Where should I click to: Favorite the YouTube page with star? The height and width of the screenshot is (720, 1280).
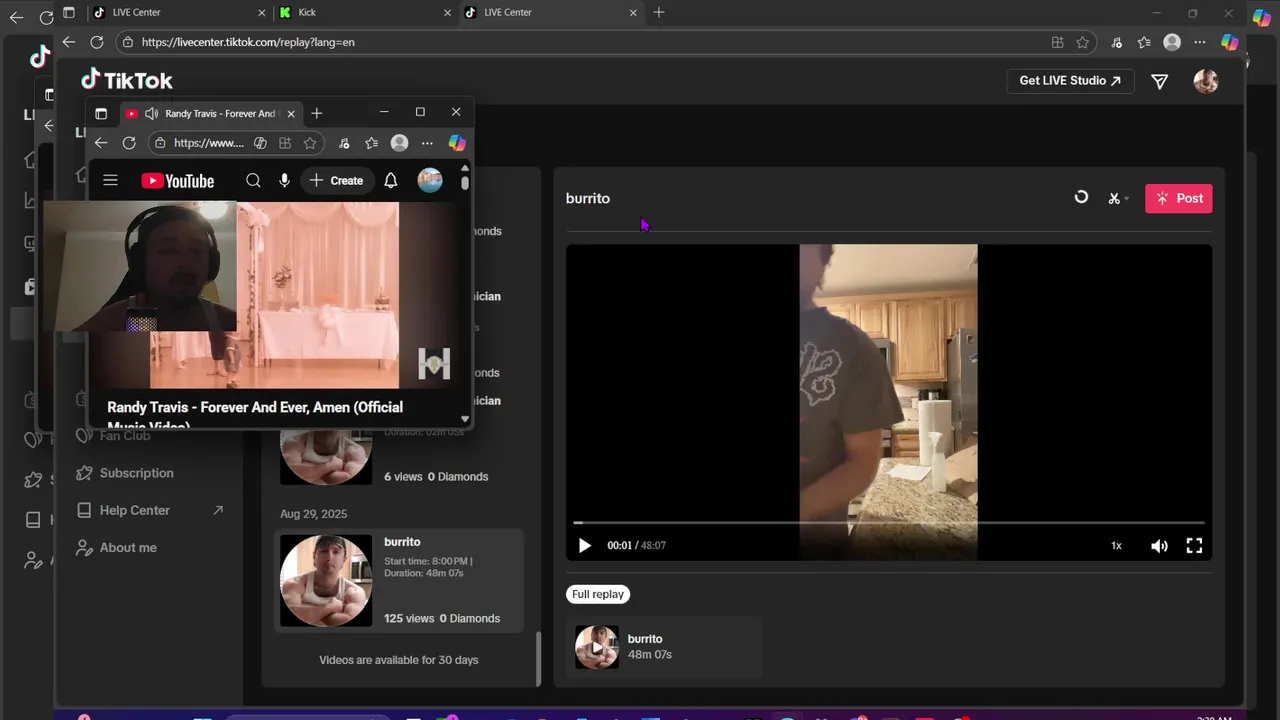310,143
